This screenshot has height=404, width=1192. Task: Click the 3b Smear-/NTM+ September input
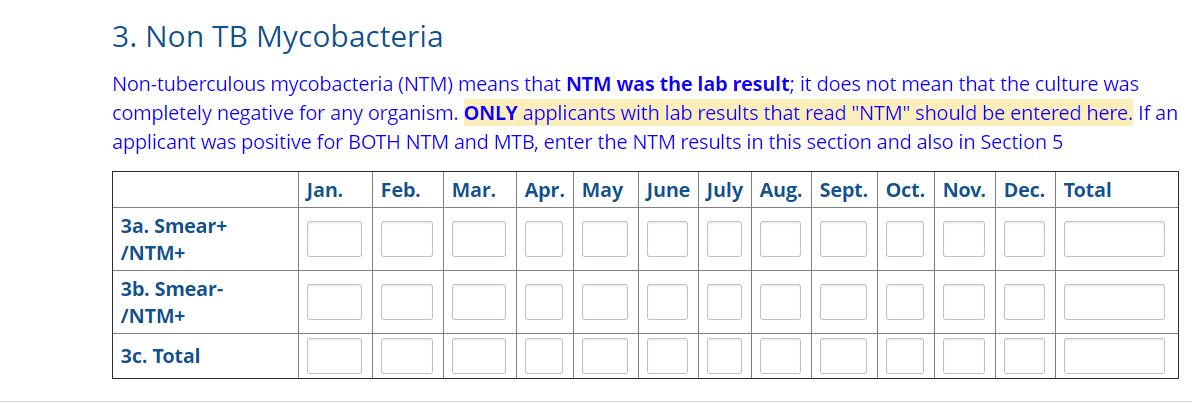point(844,302)
